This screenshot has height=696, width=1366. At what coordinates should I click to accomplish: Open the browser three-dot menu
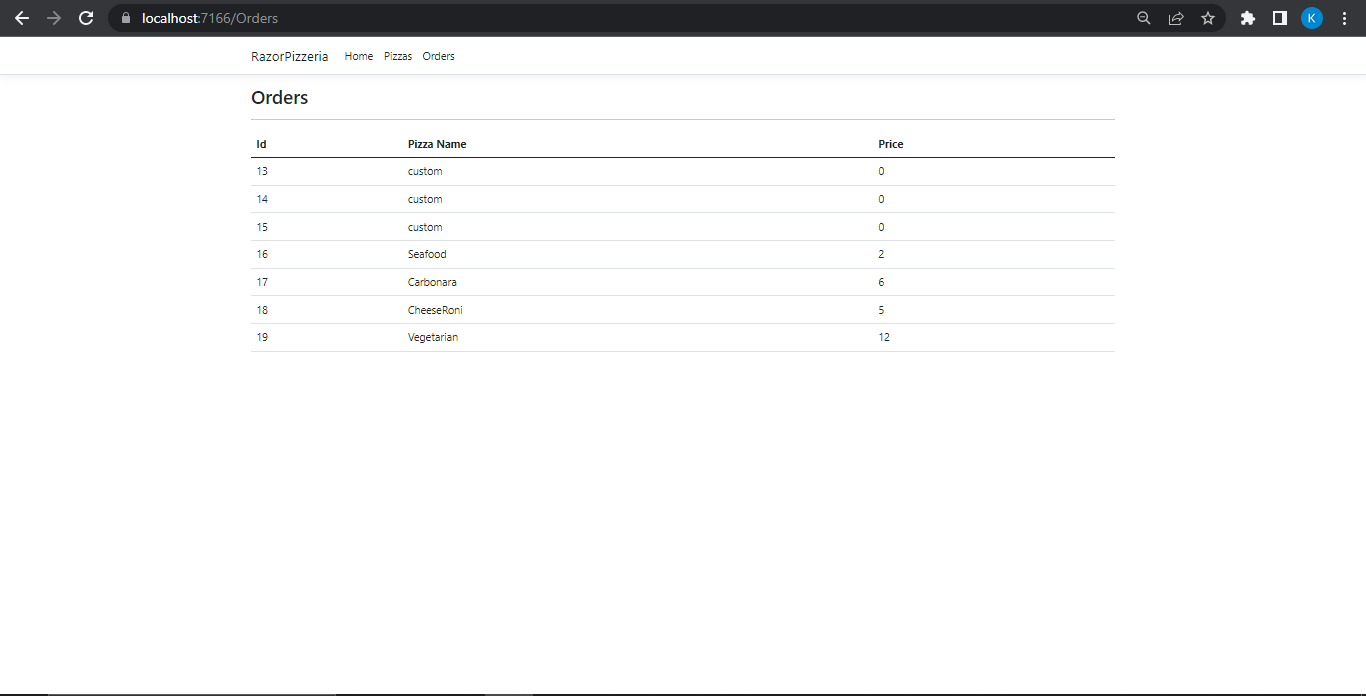[x=1344, y=17]
